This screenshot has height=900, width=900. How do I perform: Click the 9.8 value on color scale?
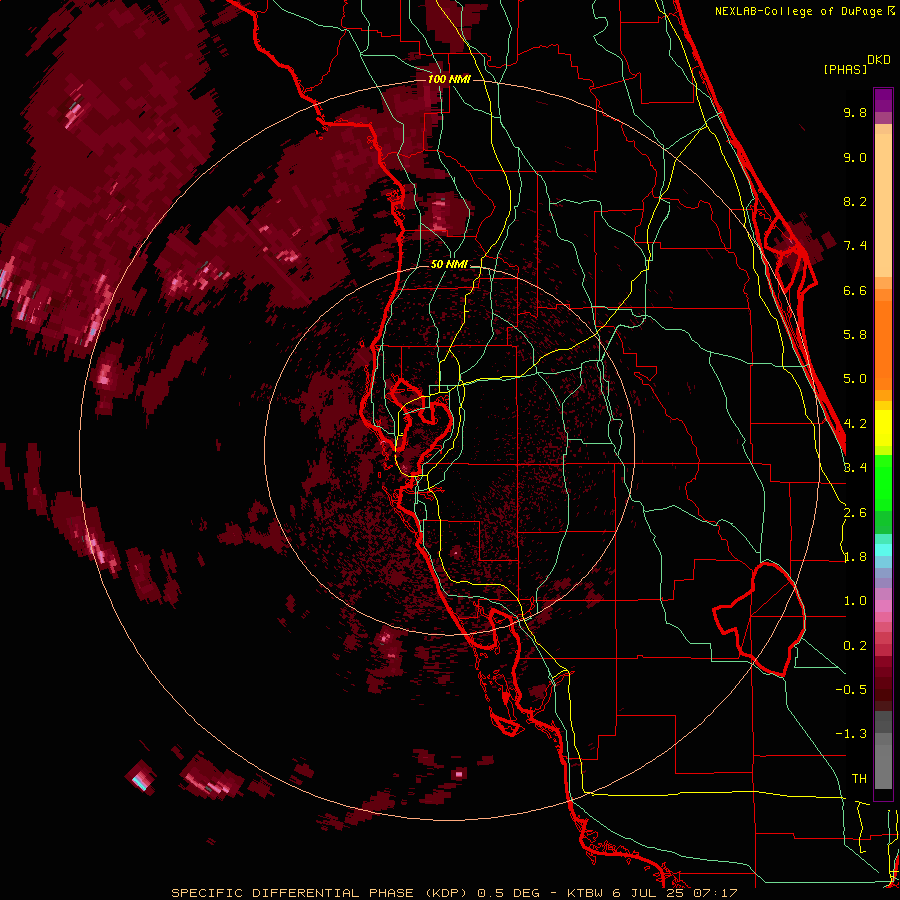point(855,112)
